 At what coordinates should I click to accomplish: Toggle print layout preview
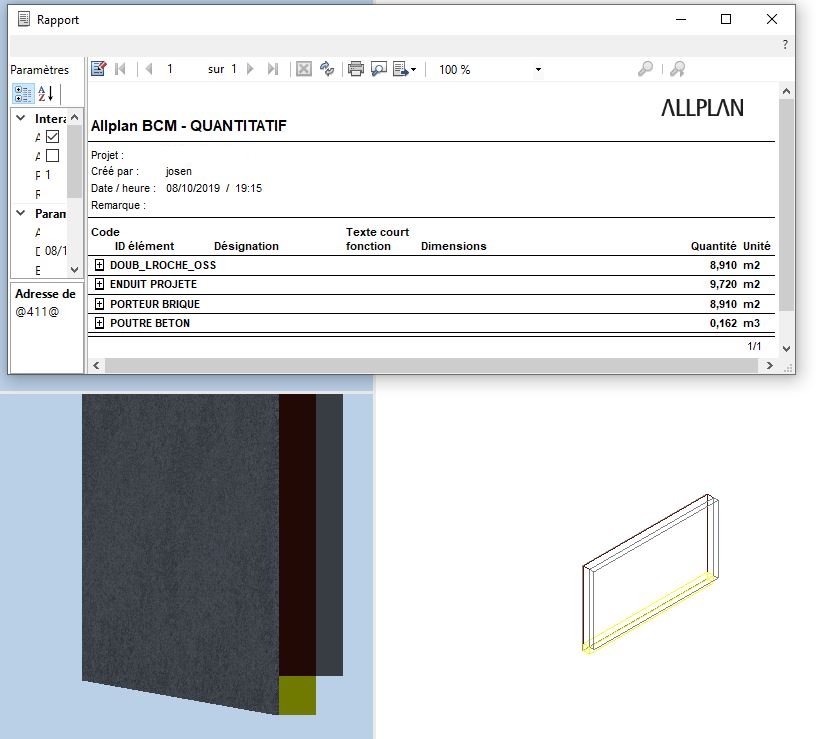(x=379, y=69)
